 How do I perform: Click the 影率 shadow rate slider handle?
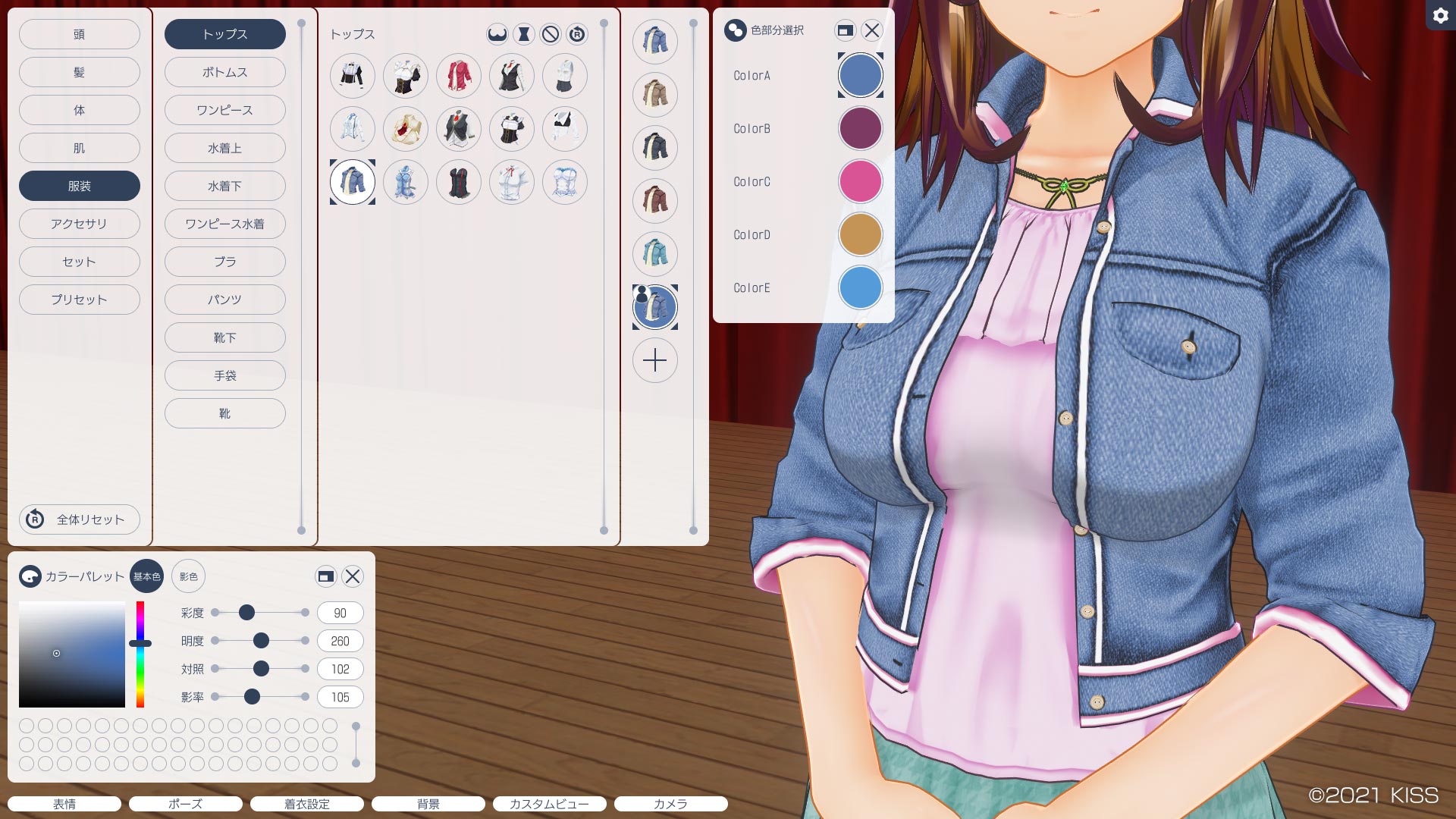tap(253, 696)
